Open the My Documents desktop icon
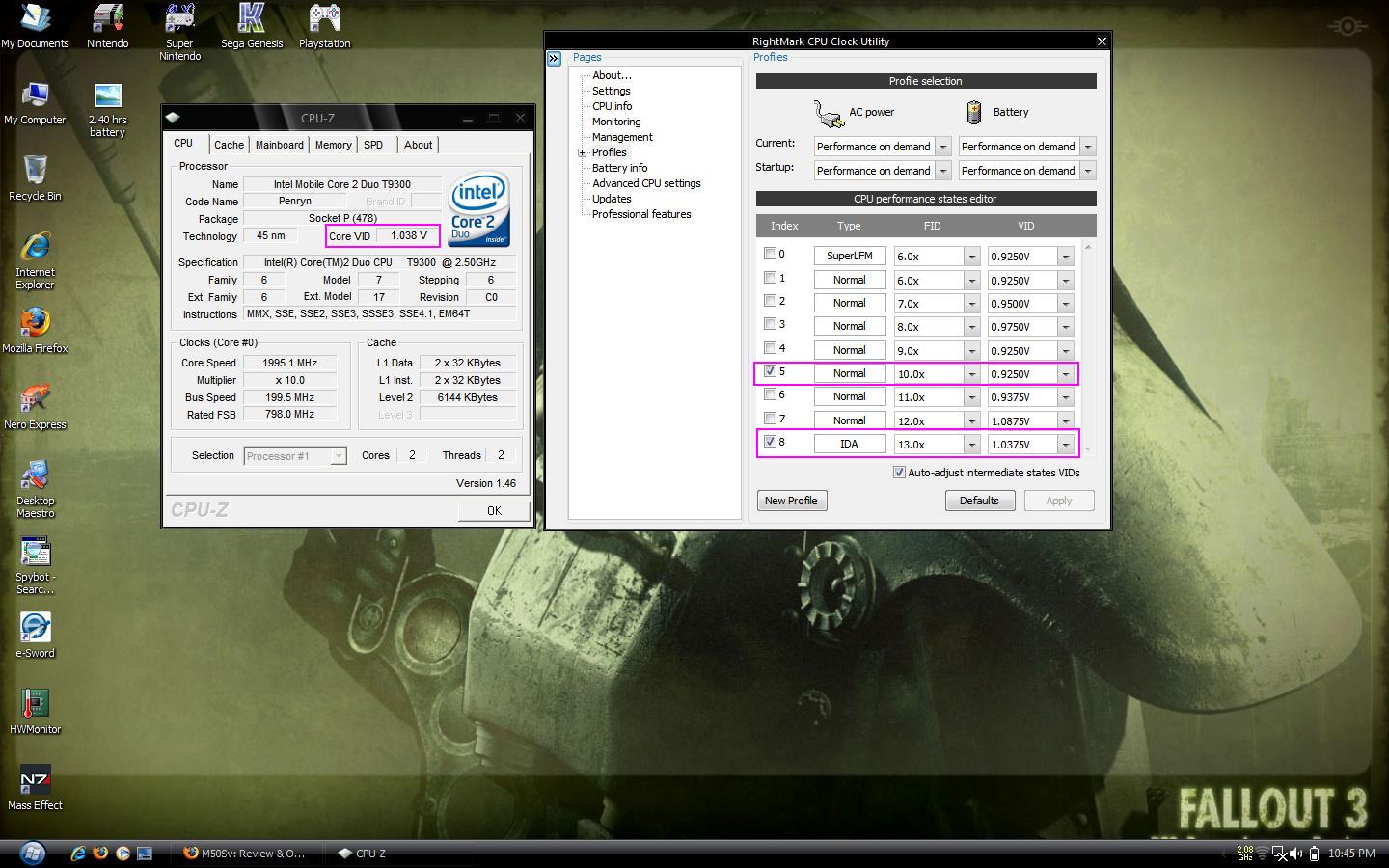This screenshot has height=868, width=1389. click(x=35, y=26)
